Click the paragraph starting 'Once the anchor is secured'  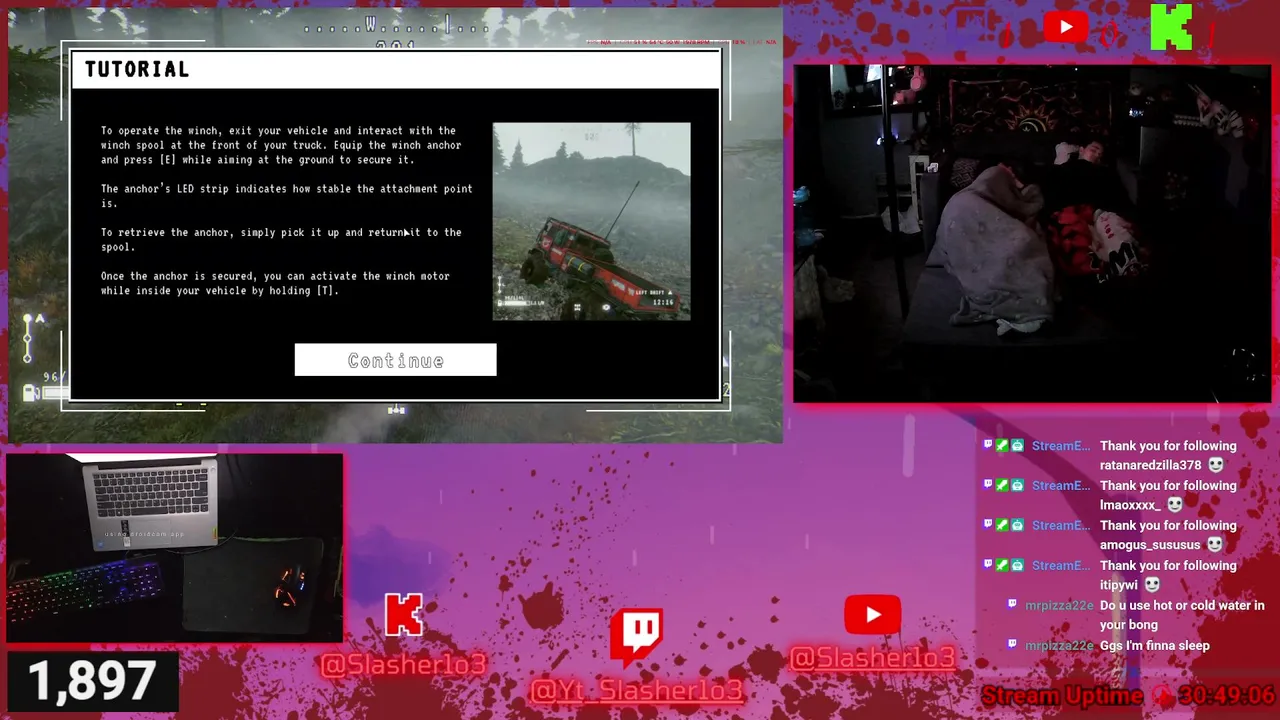coord(275,283)
